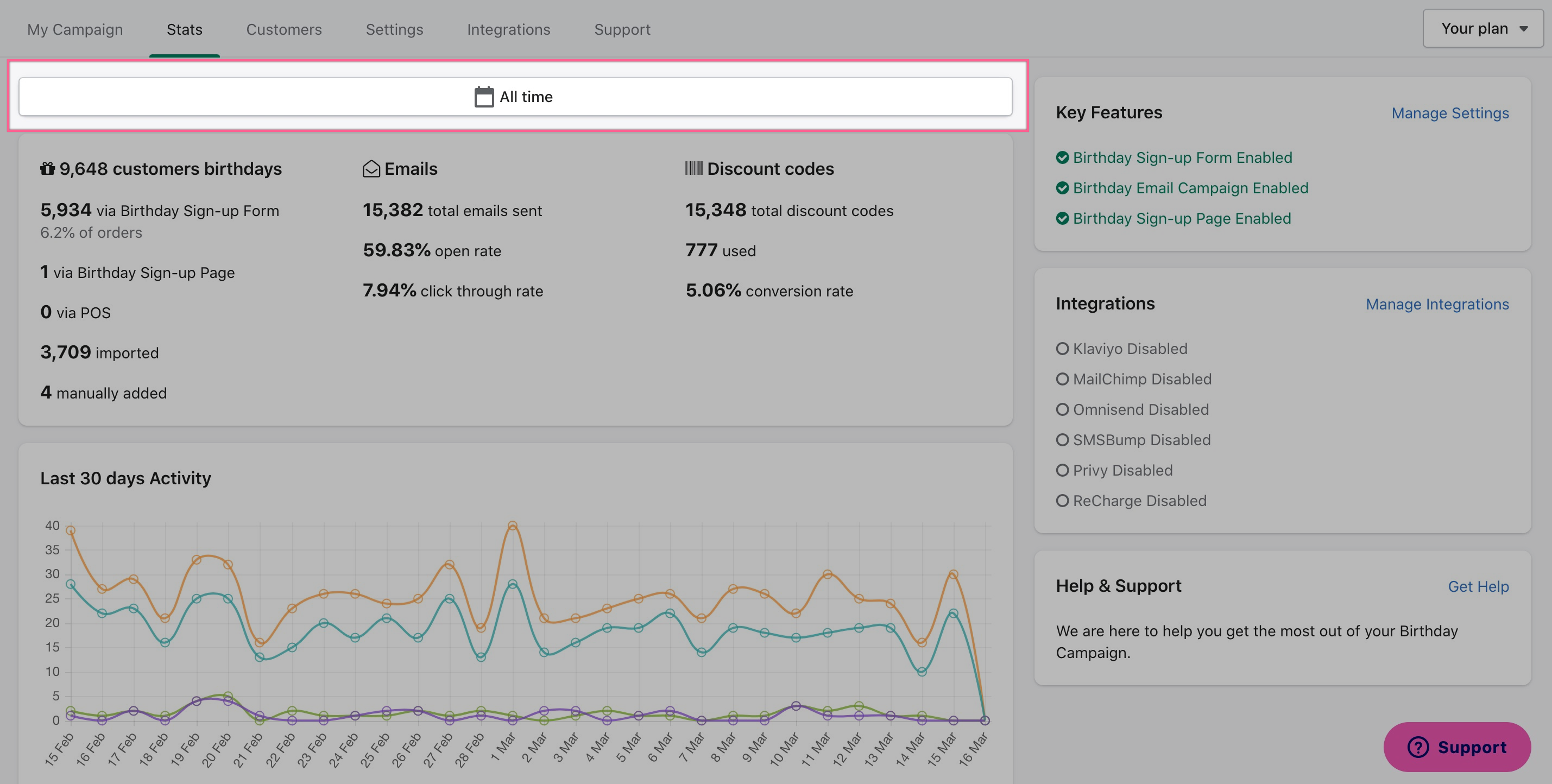Image resolution: width=1552 pixels, height=784 pixels.
Task: Follow the Manage Integrations link
Action: click(1437, 304)
